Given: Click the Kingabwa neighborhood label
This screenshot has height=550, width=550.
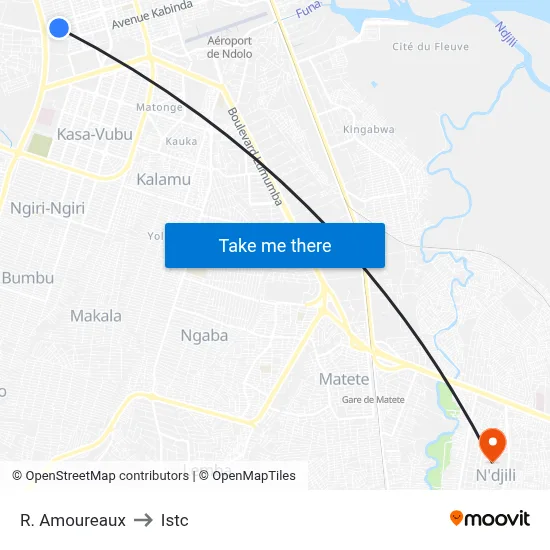Looking at the screenshot, I should pyautogui.click(x=369, y=129).
